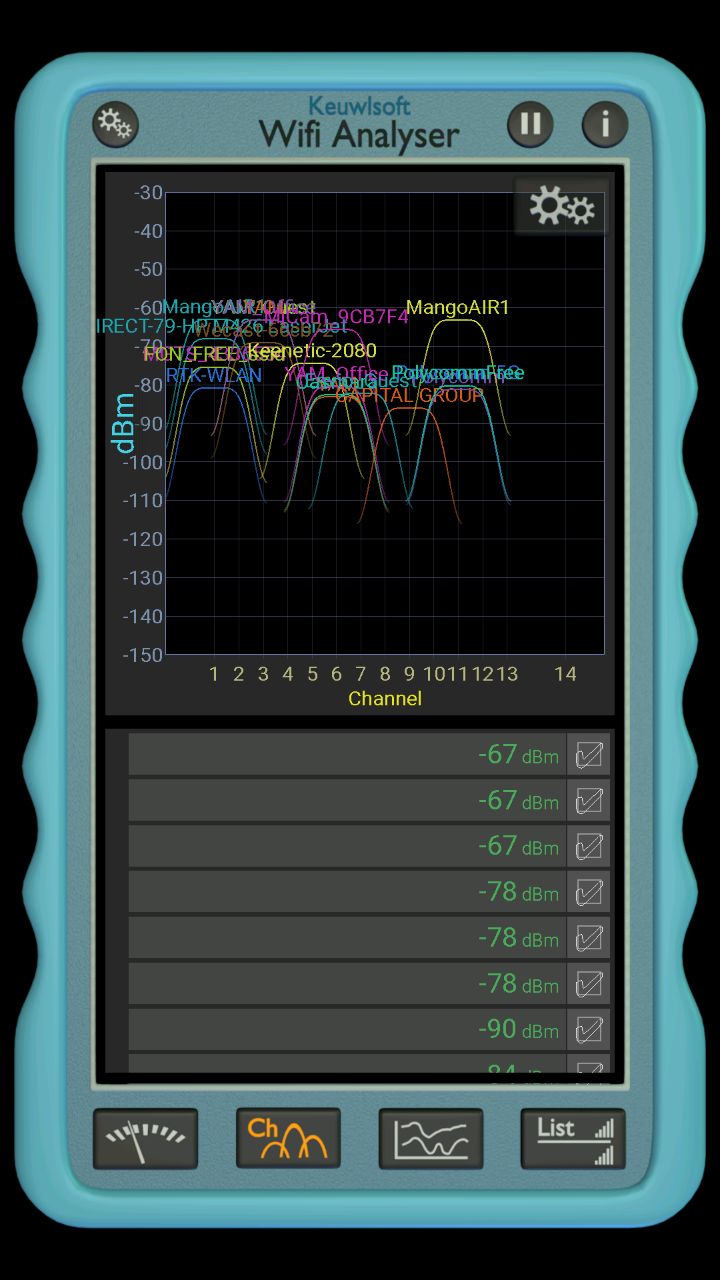Screen dimensions: 720x1280
Task: Toggle checkbox of second -67 dBm row
Action: 589,801
